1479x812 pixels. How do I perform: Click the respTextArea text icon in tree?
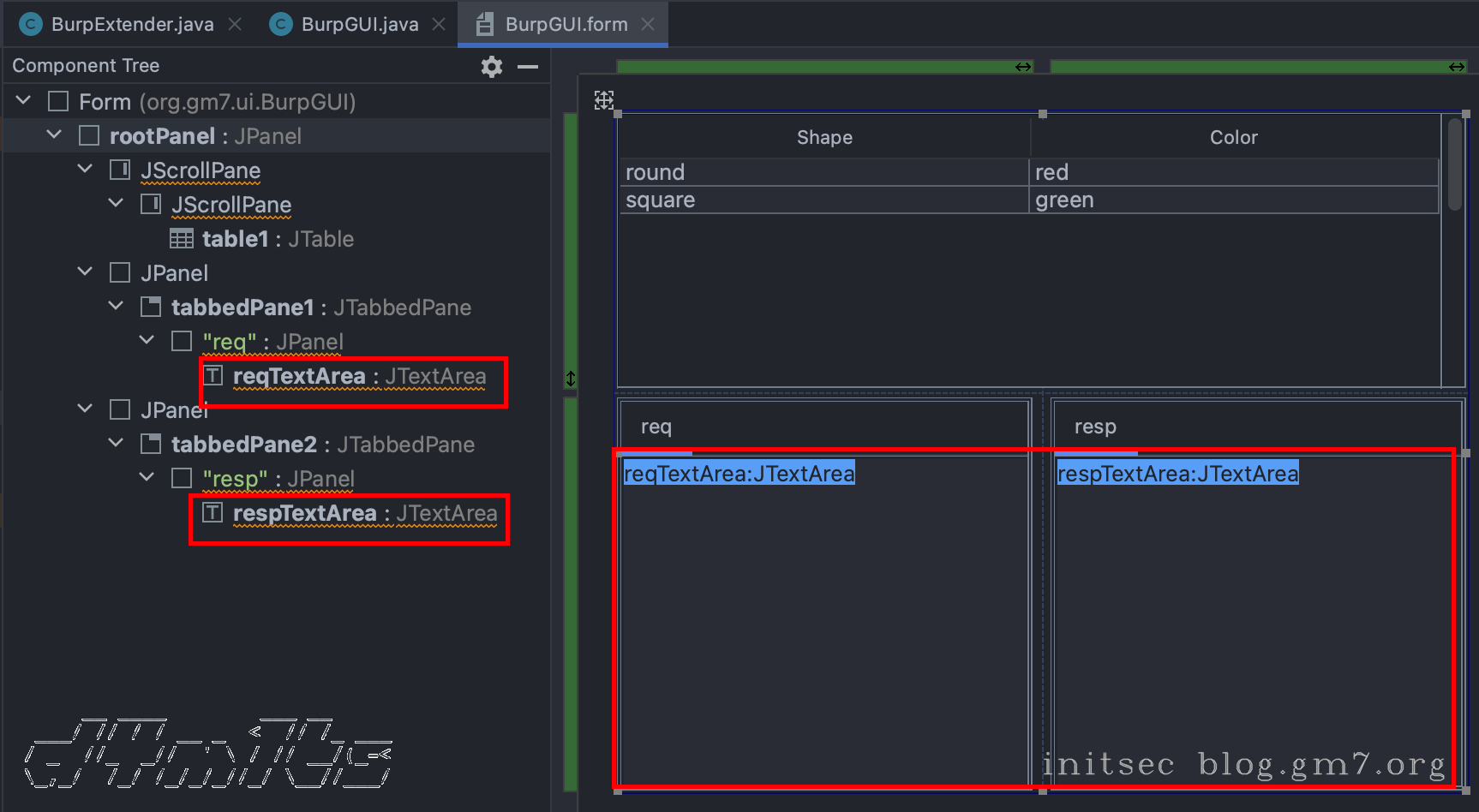point(213,513)
